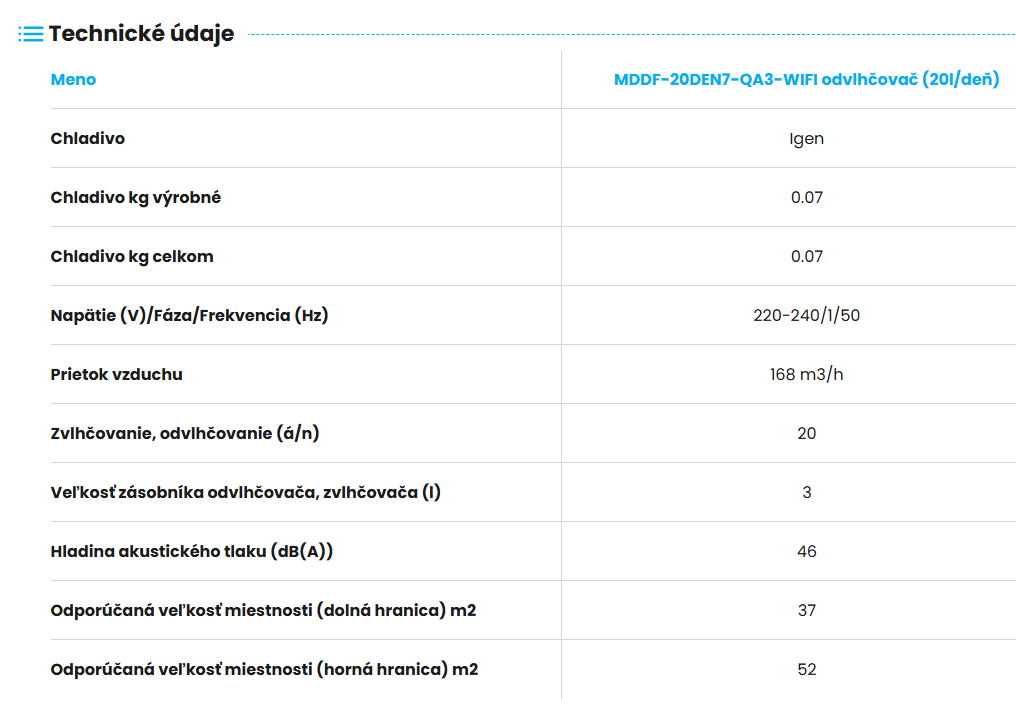The width and height of the screenshot is (1016, 709).
Task: Click the 168 m3/h airflow value
Action: click(x=806, y=375)
